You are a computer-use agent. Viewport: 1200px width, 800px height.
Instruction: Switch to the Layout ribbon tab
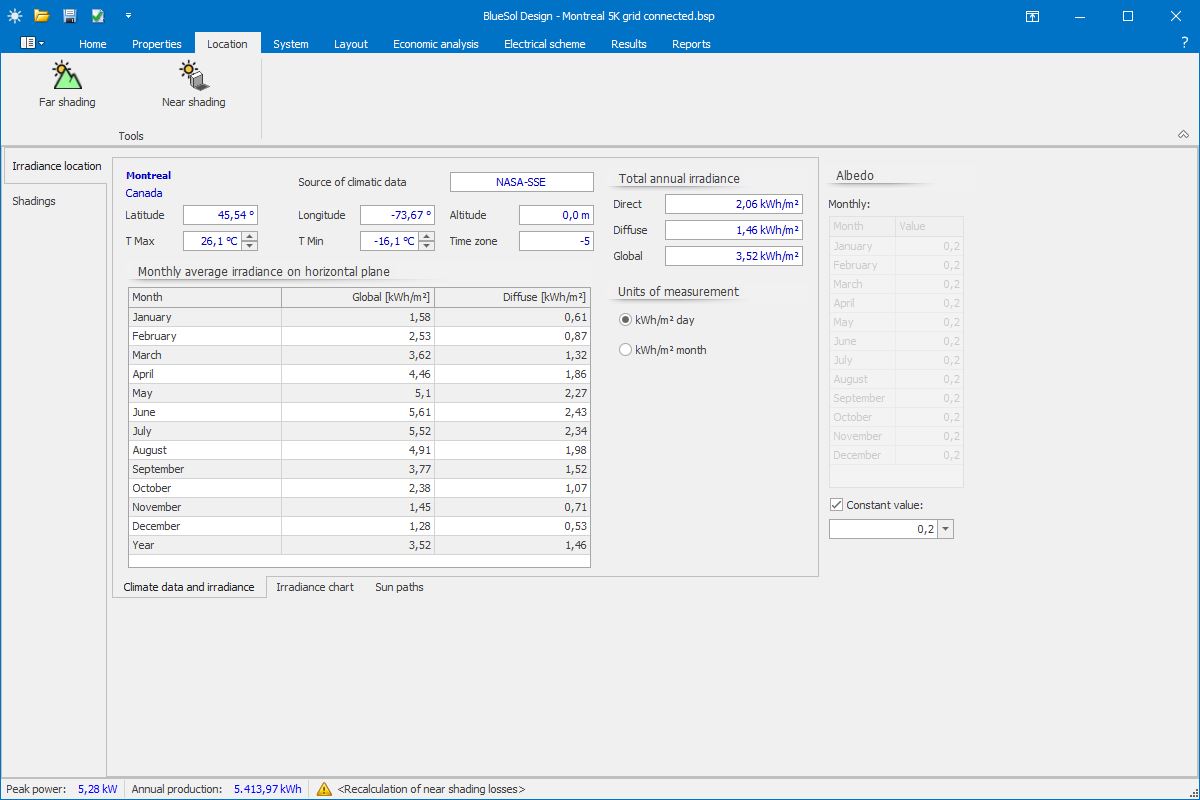point(351,44)
